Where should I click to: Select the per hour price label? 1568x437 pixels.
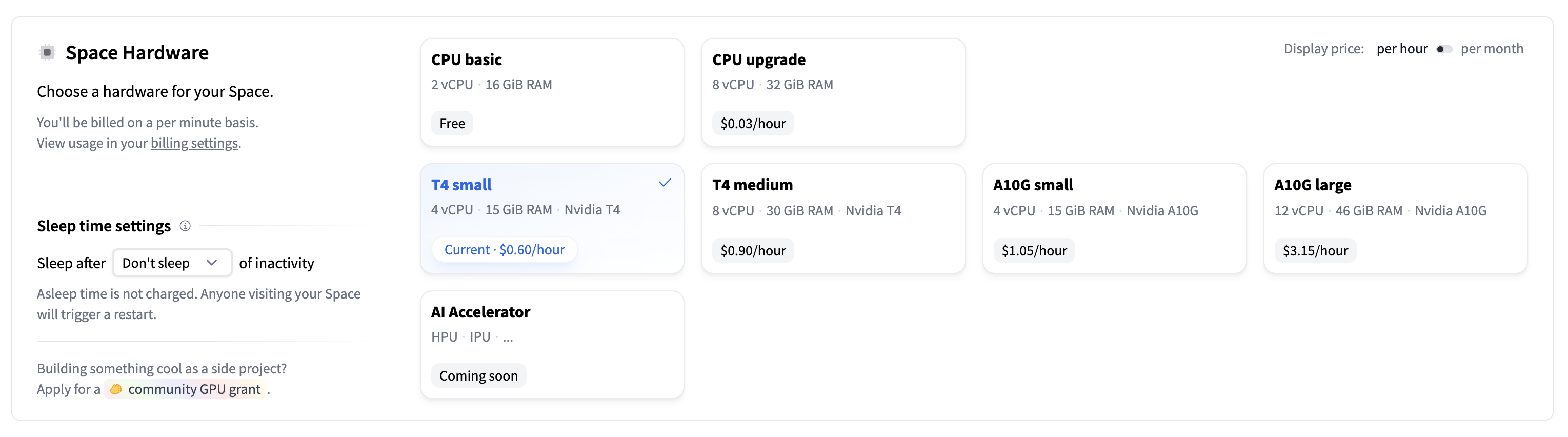pyautogui.click(x=1401, y=49)
